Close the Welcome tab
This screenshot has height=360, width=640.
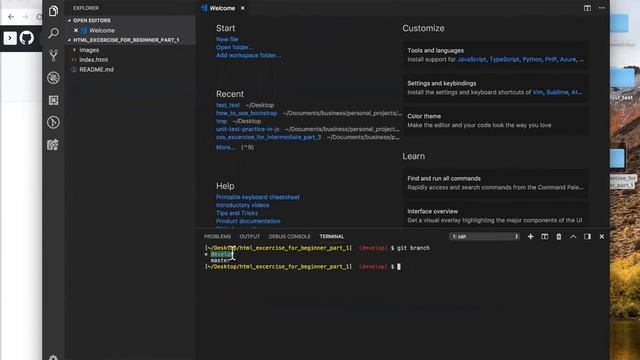coord(242,8)
